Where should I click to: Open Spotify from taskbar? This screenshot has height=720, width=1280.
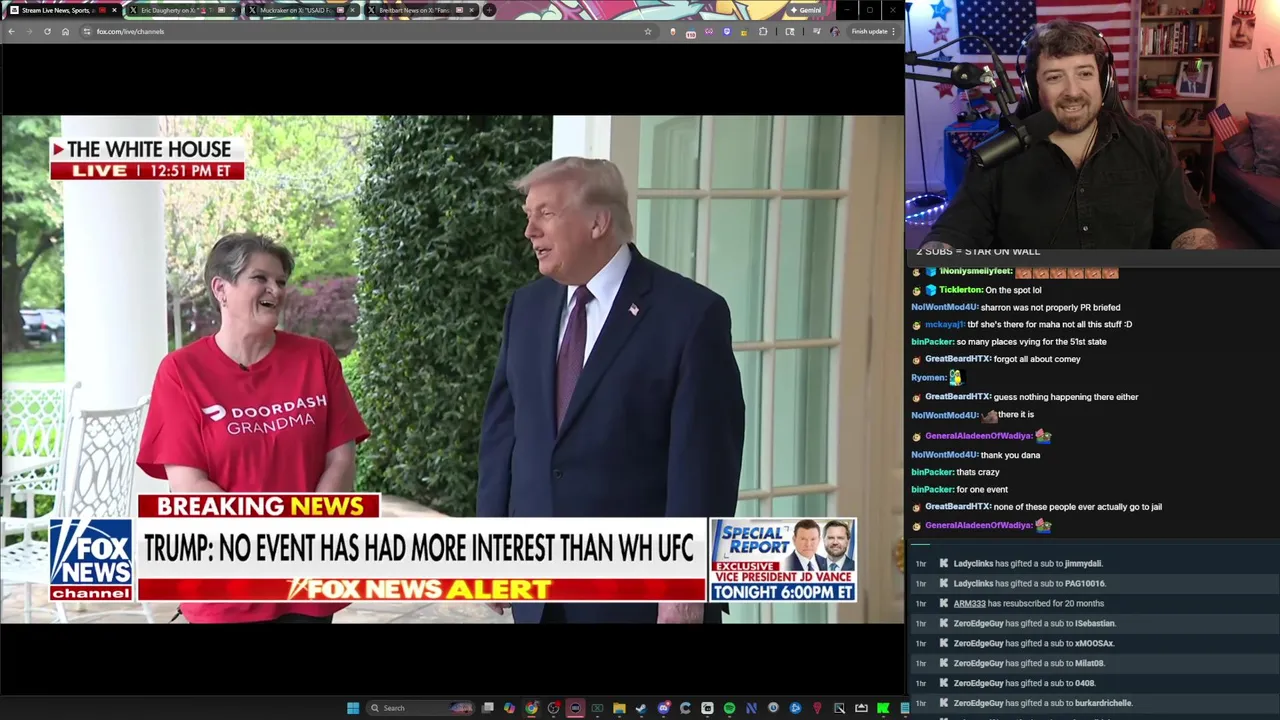[x=729, y=708]
